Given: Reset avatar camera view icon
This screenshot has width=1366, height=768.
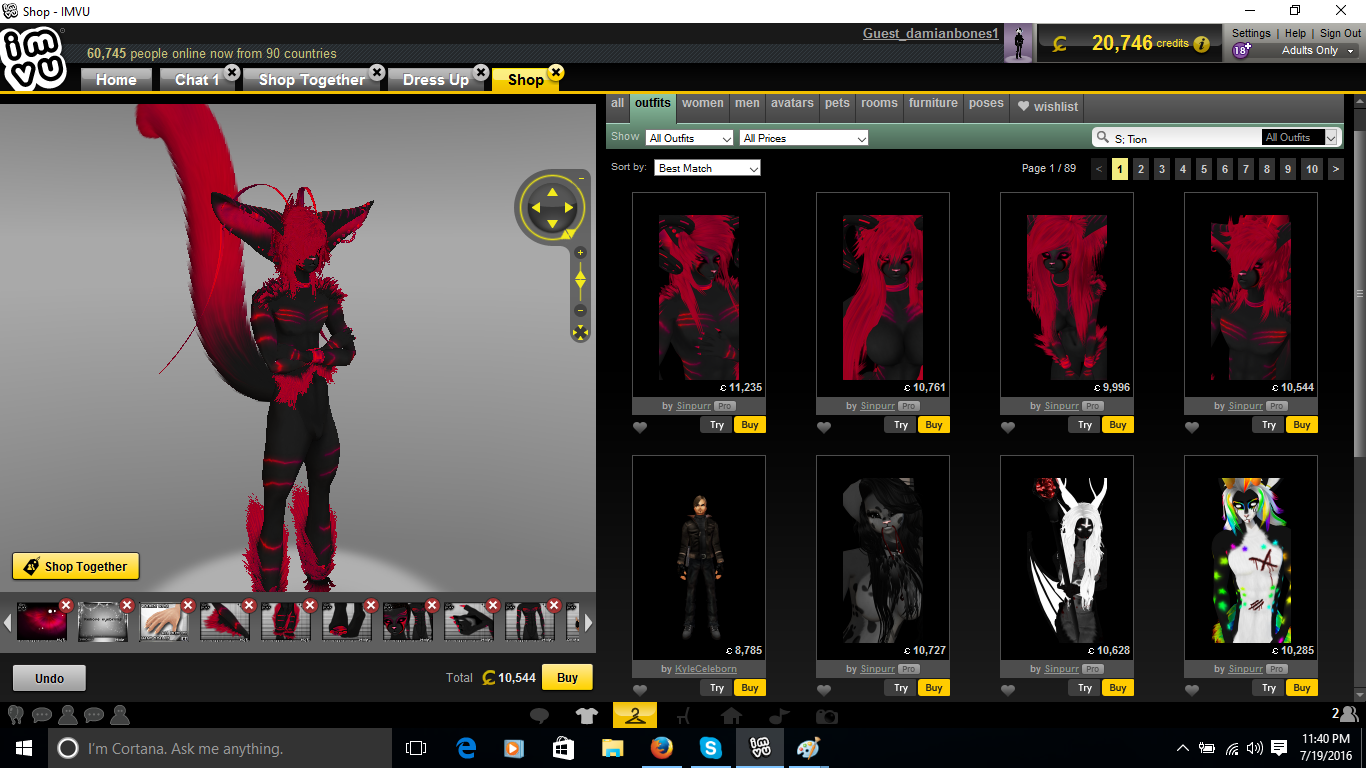Looking at the screenshot, I should click(x=580, y=332).
